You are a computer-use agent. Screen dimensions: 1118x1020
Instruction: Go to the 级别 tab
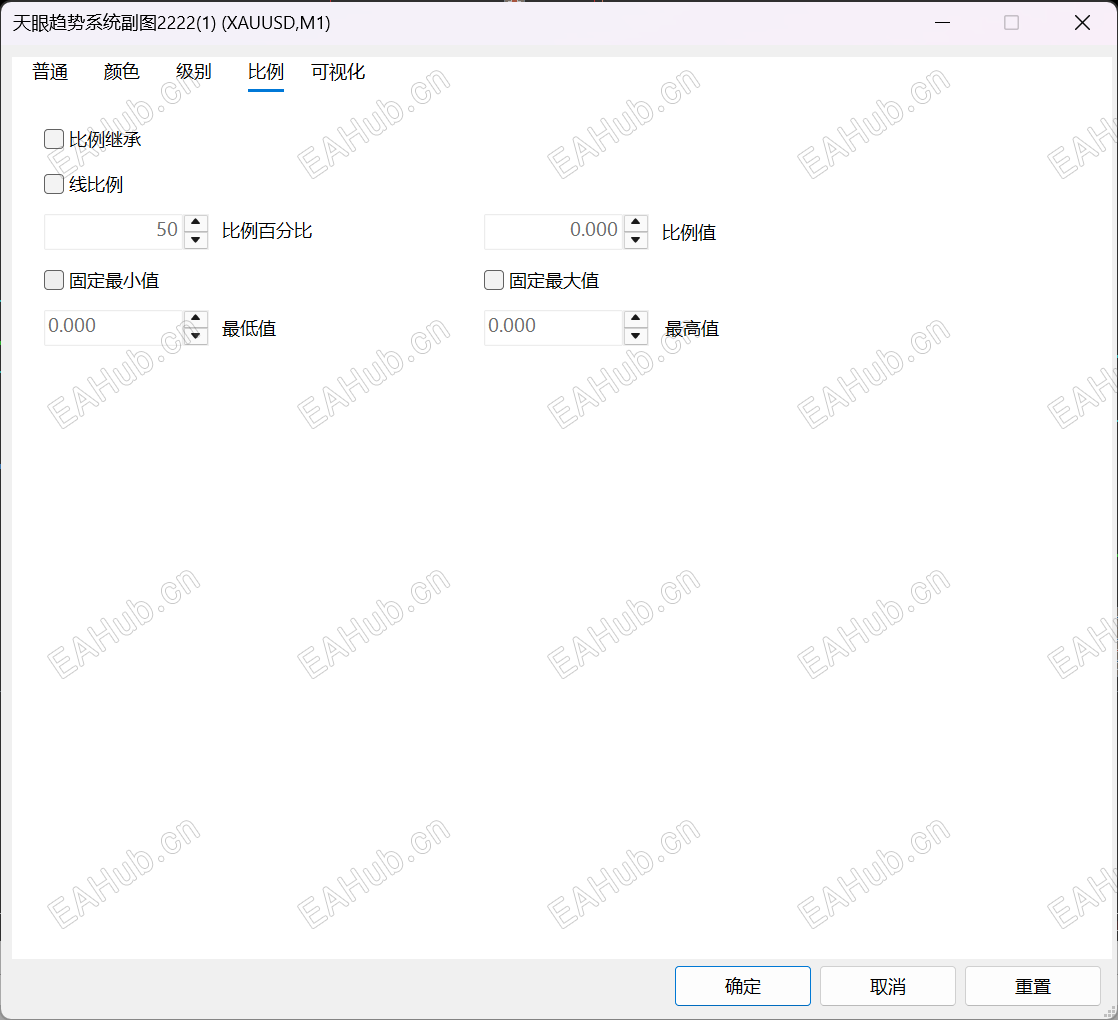pos(194,72)
